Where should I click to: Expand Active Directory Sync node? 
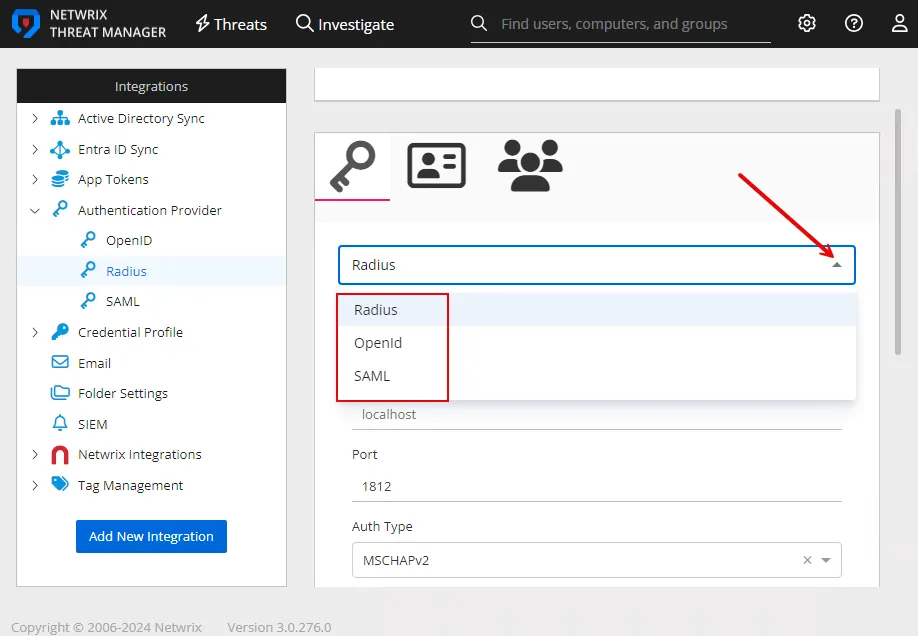(35, 118)
